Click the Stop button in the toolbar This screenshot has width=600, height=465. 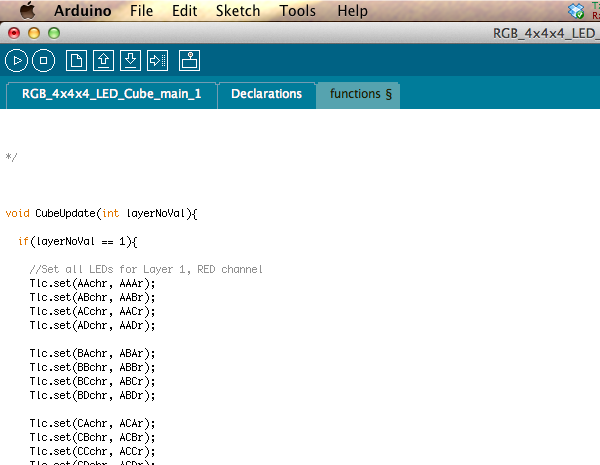[x=44, y=60]
